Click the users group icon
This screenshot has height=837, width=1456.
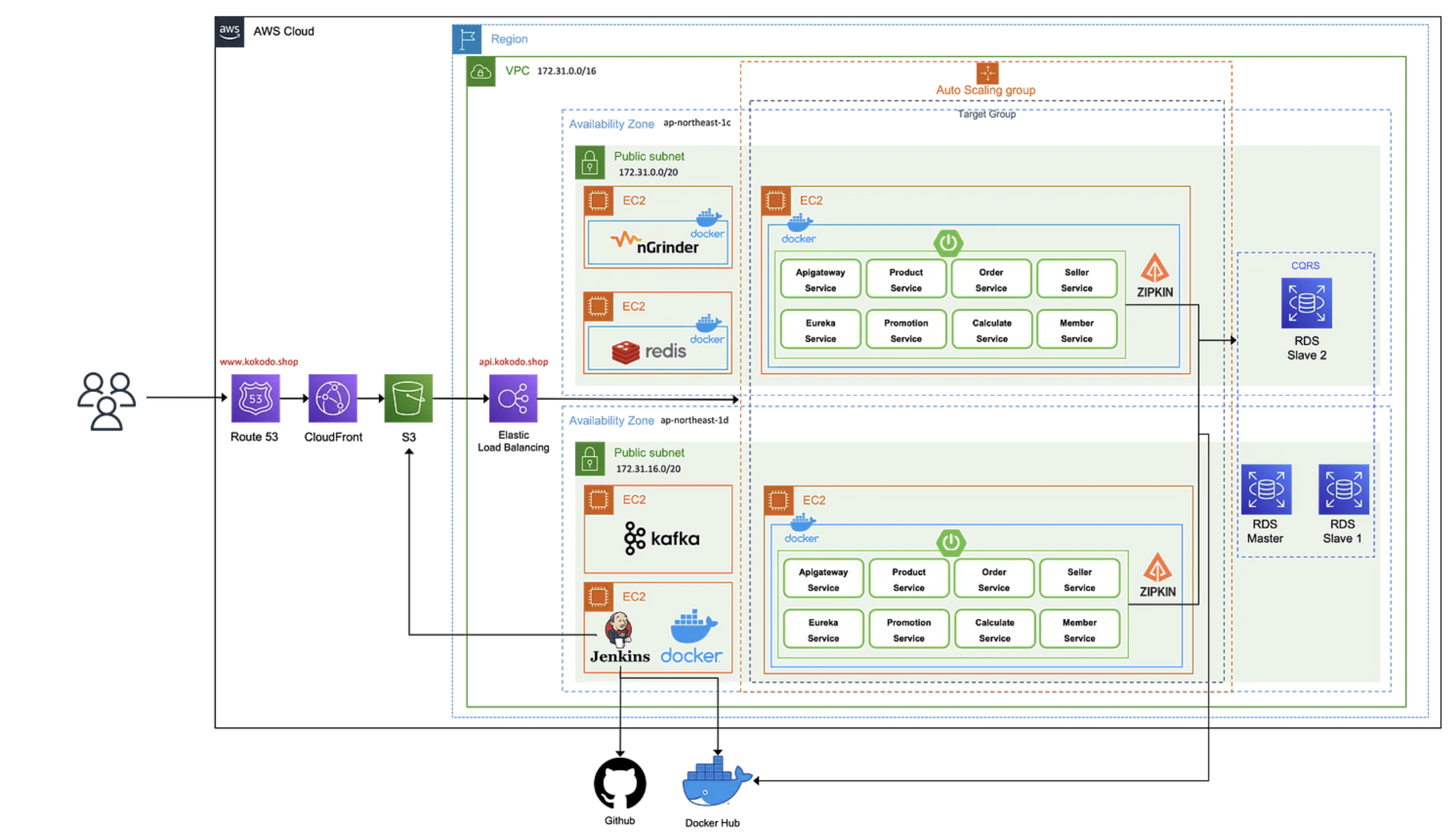point(106,401)
